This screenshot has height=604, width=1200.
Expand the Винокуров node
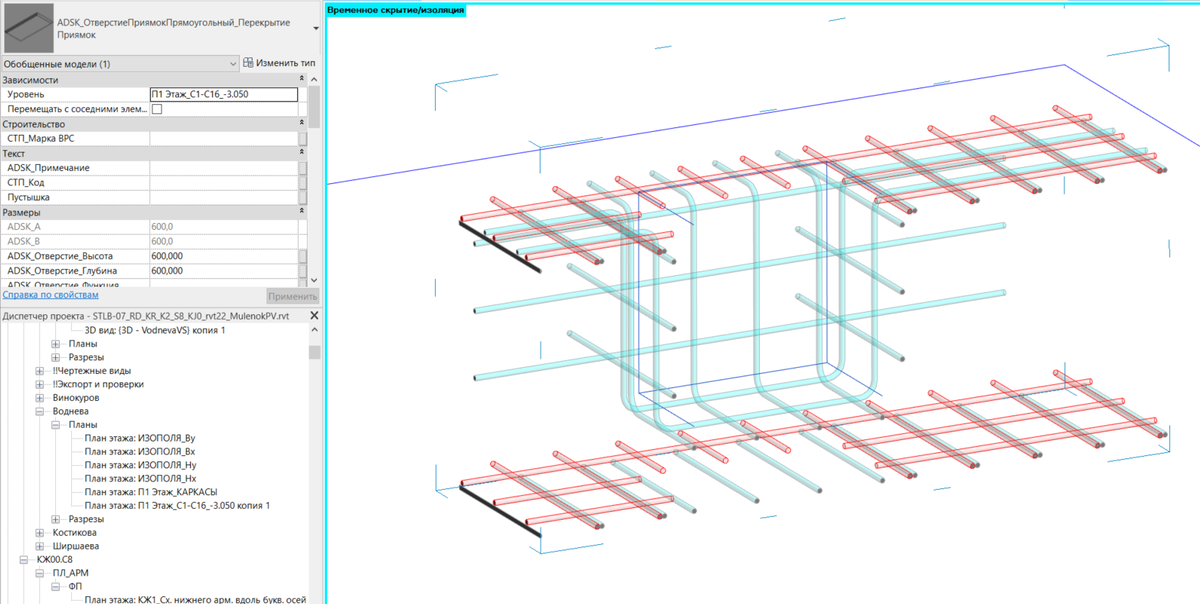(40, 398)
